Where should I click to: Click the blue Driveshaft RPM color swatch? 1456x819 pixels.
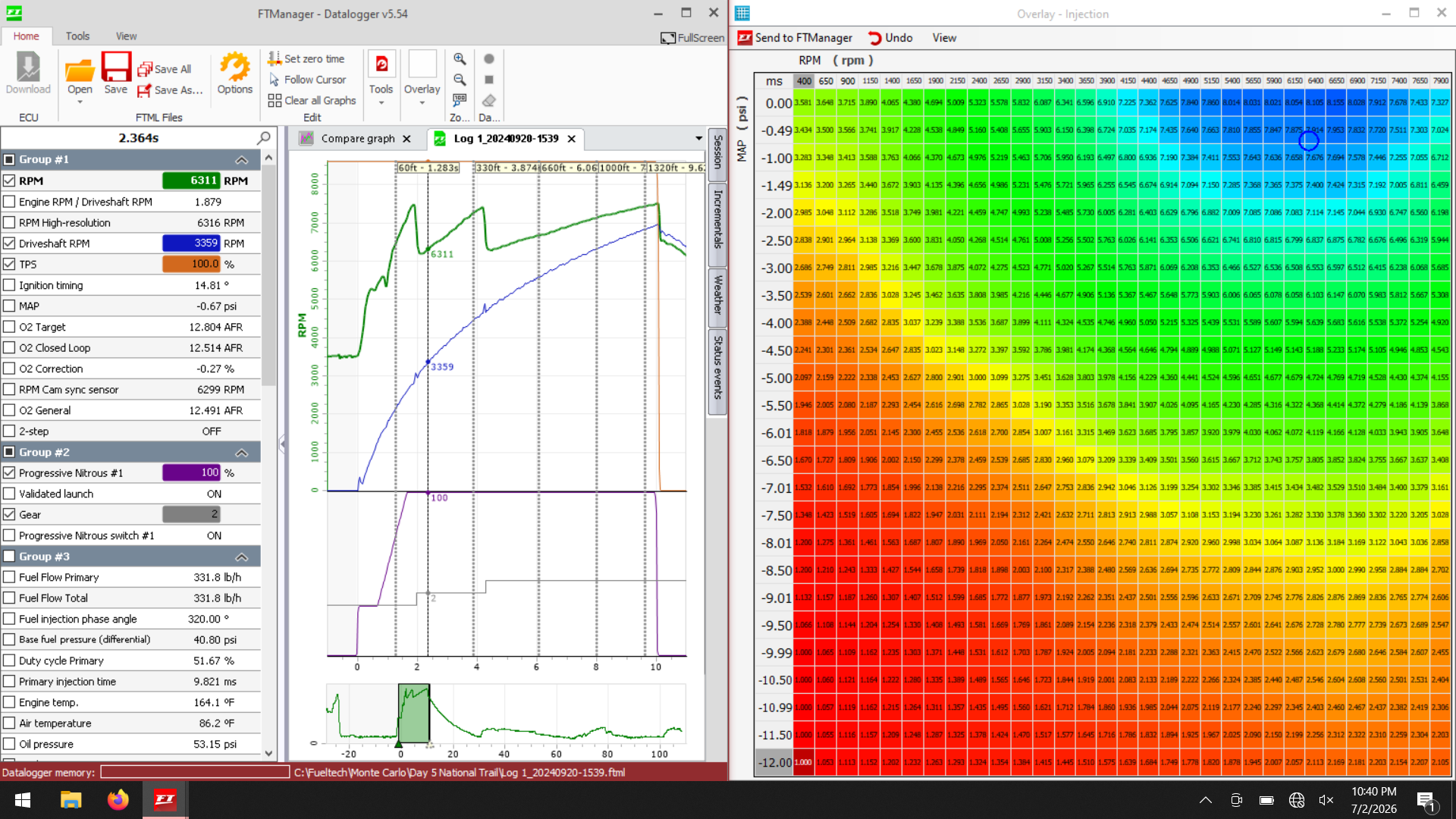click(x=191, y=243)
